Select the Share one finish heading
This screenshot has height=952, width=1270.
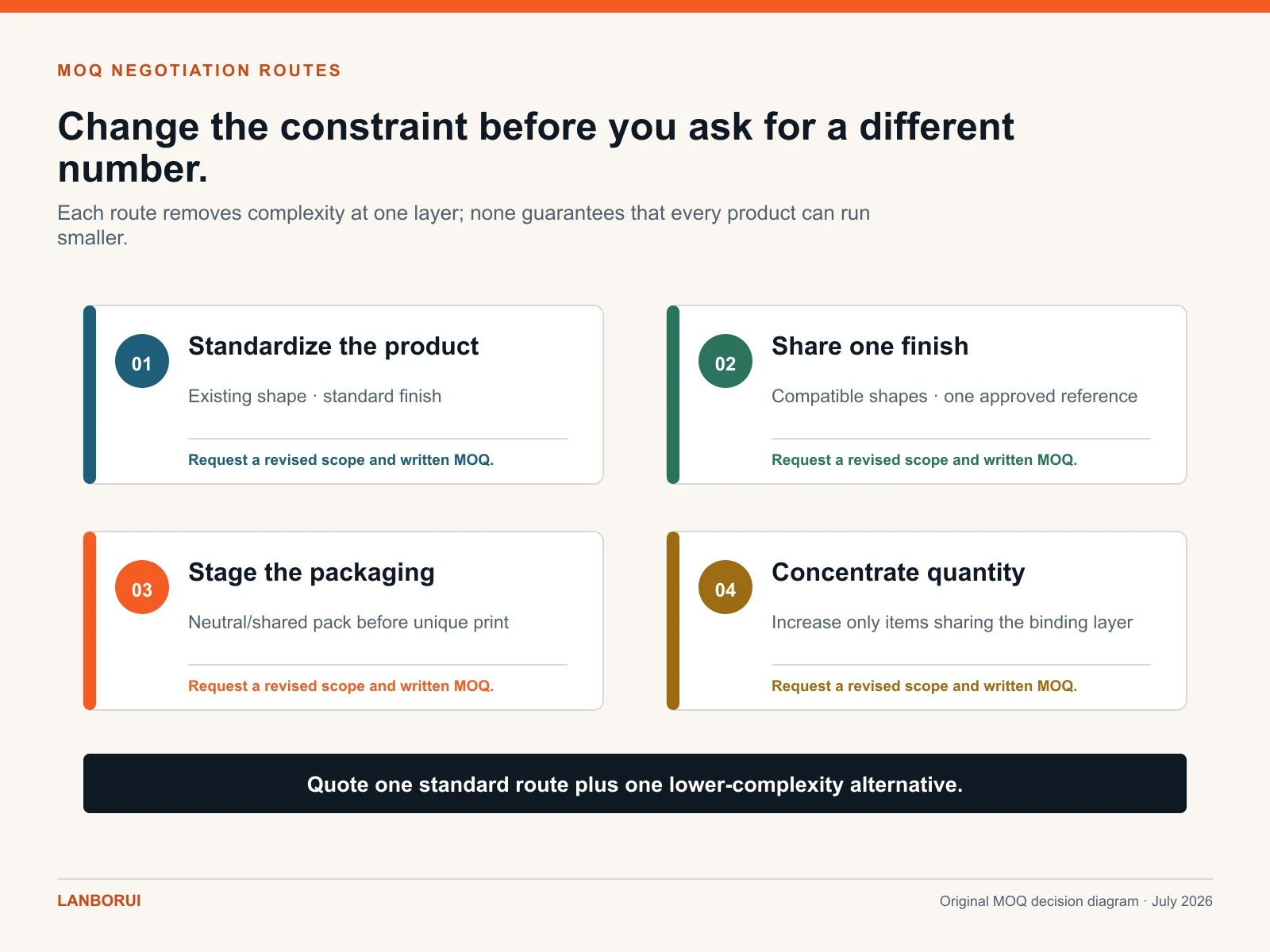click(870, 347)
